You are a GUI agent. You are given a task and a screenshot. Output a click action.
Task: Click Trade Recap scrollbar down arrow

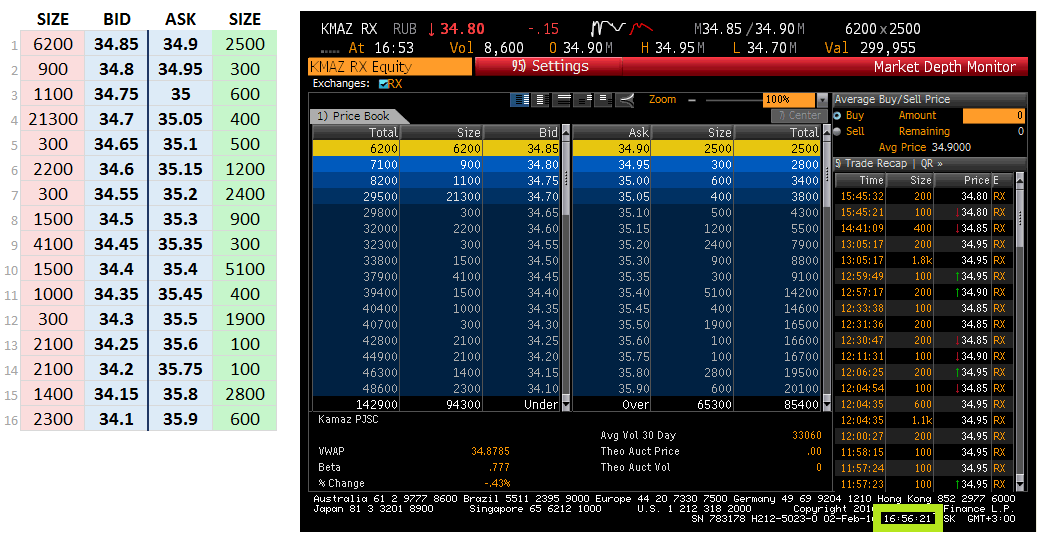[1019, 484]
